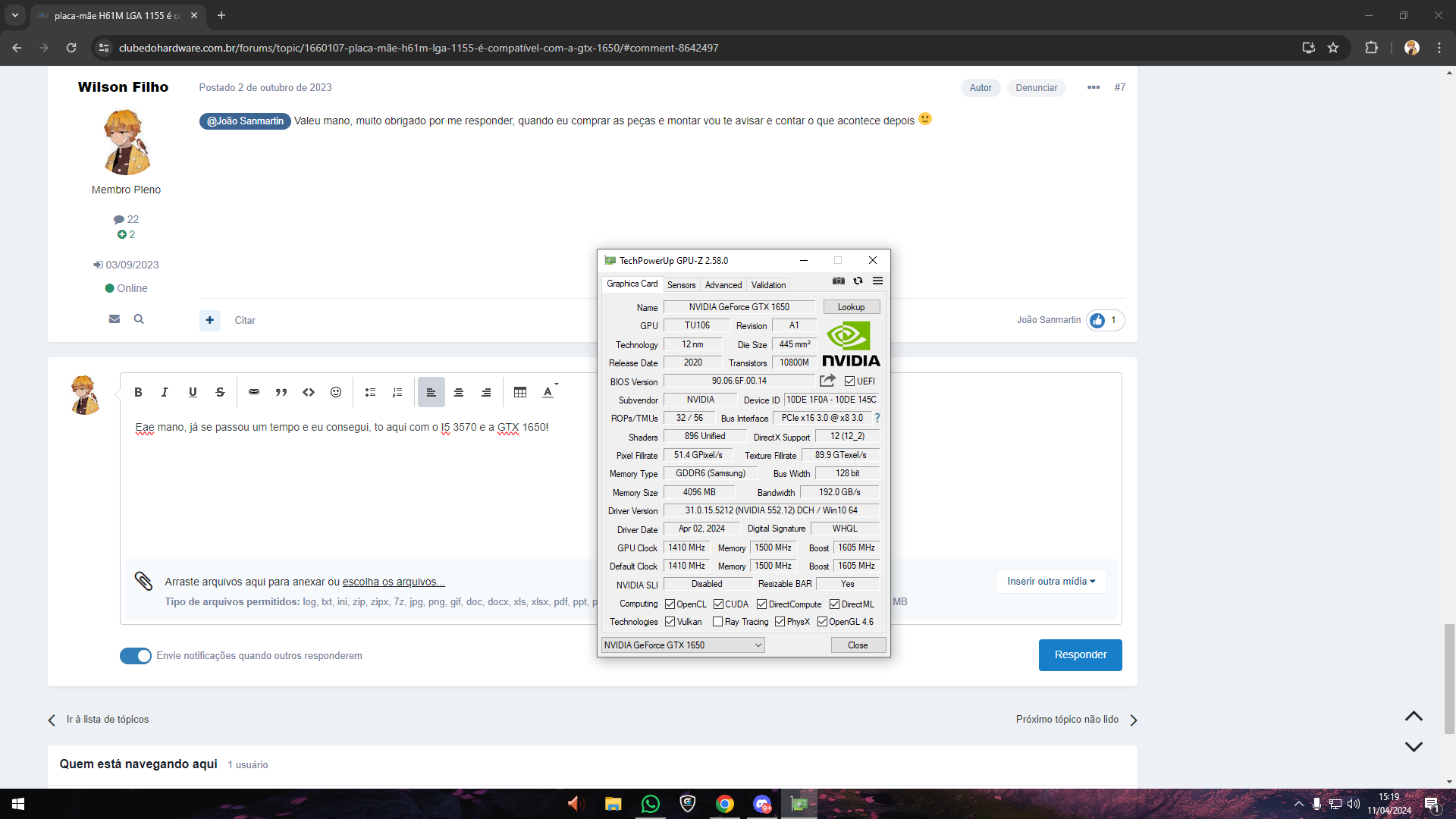Open the GPU selector dropdown in GPU-Z
Image resolution: width=1456 pixels, height=819 pixels.
pyautogui.click(x=682, y=645)
